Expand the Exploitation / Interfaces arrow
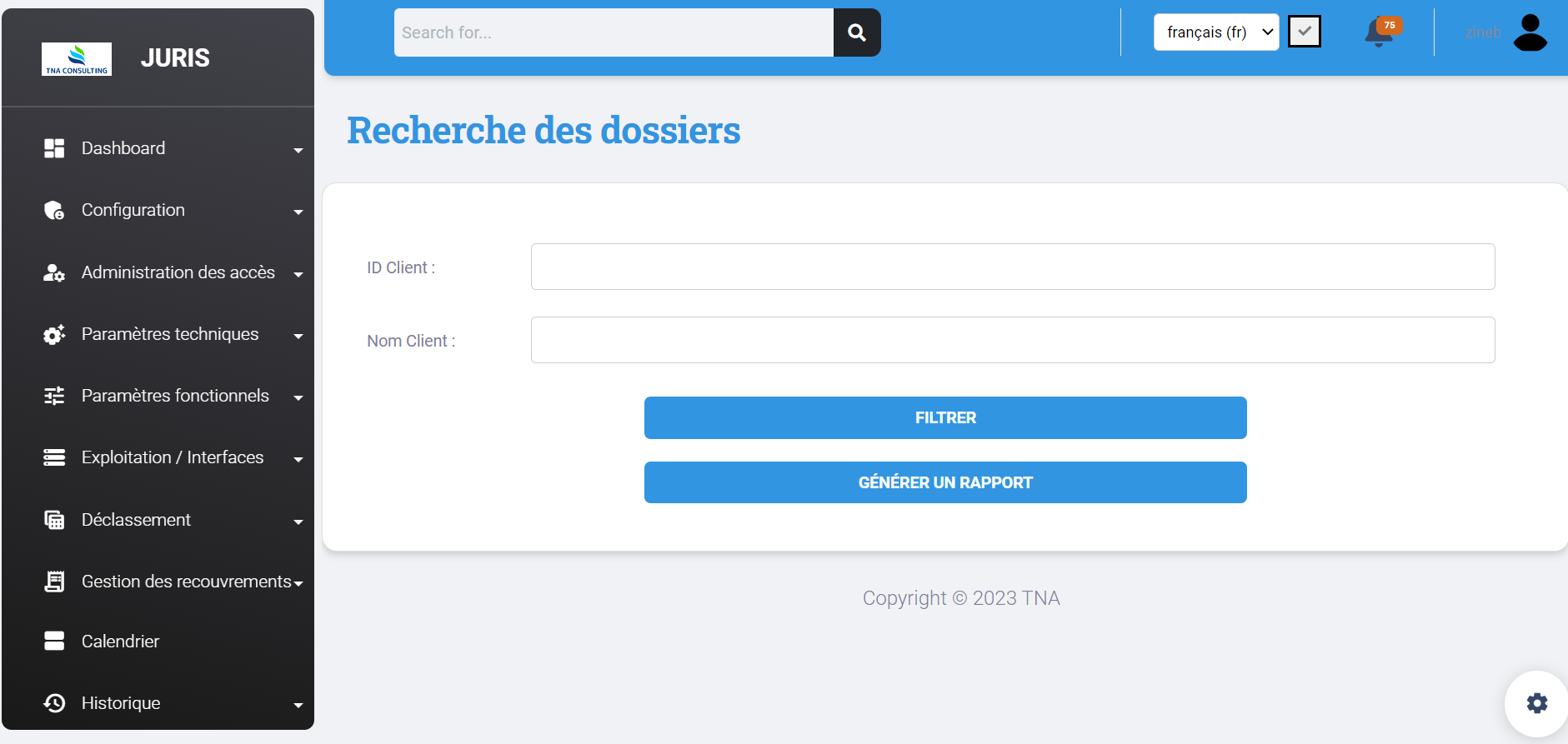Screen dimensions: 1568x744 click(298, 459)
